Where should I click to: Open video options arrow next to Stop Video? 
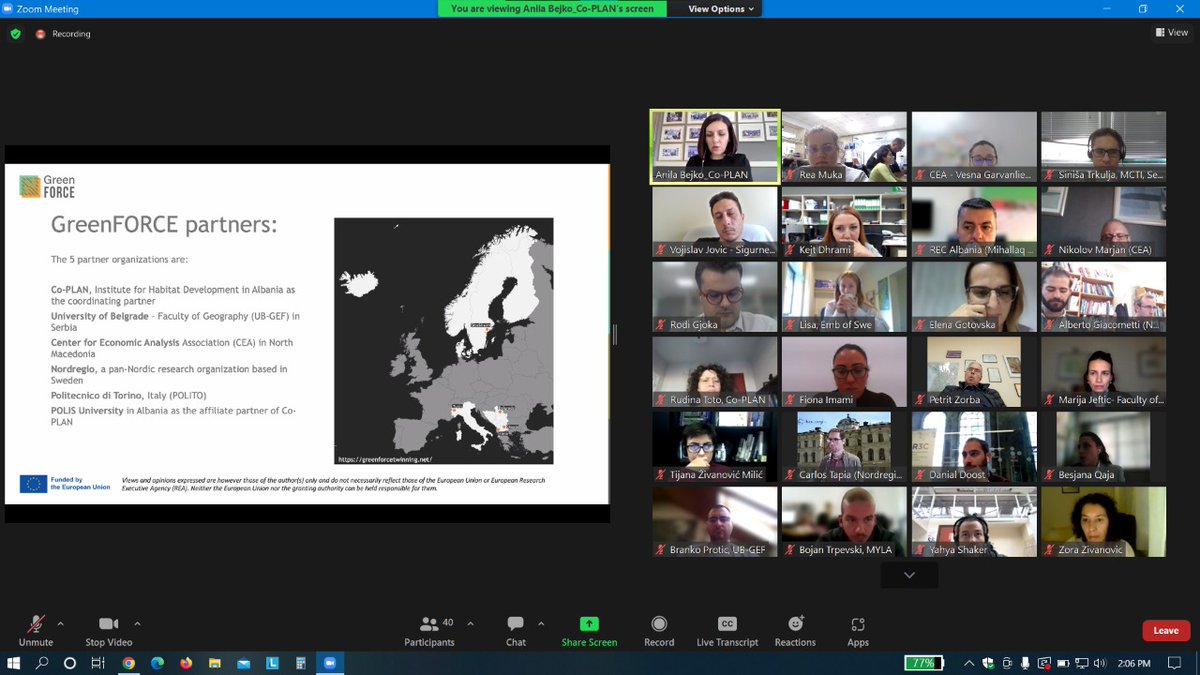(137, 623)
